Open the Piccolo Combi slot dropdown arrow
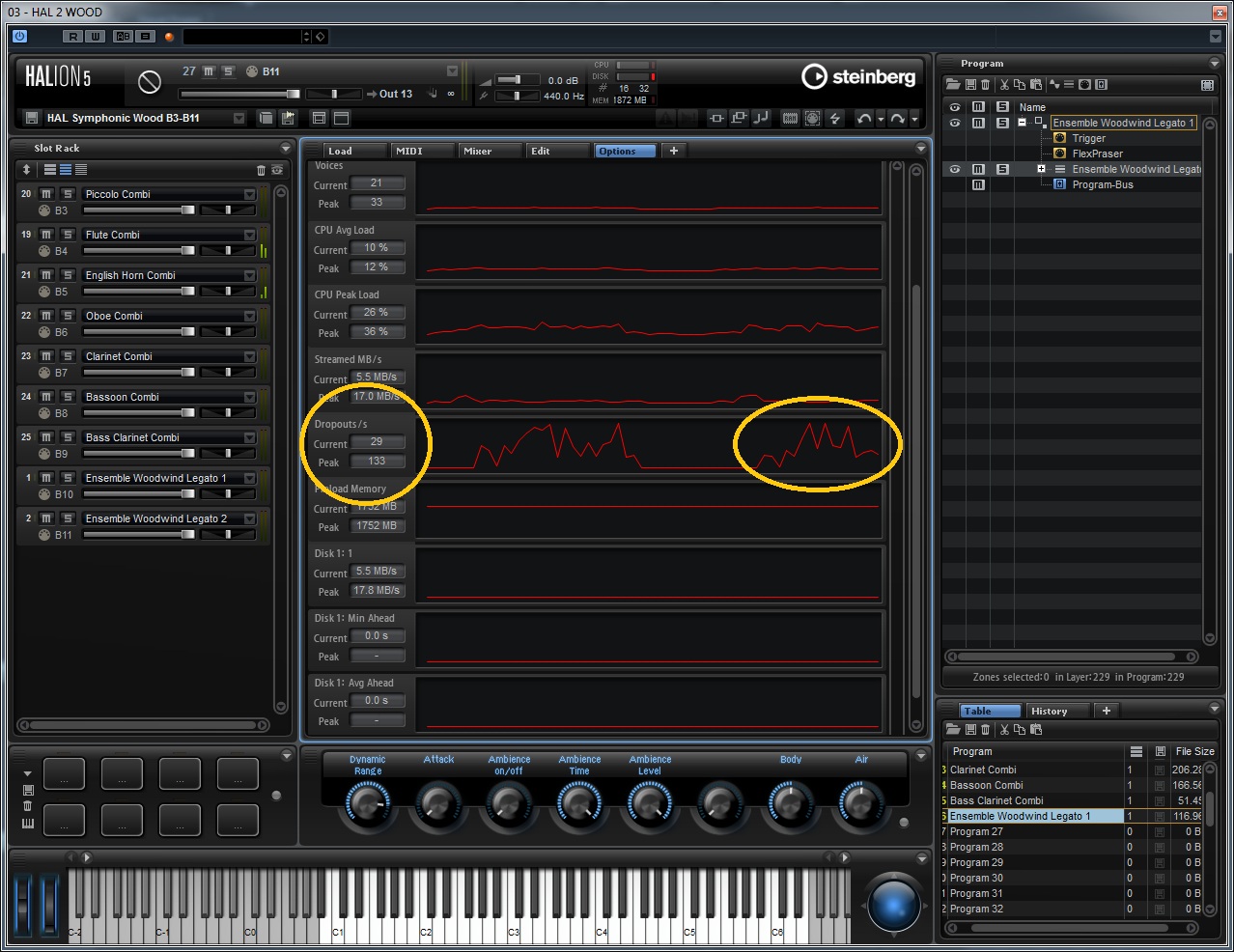1234x952 pixels. pyautogui.click(x=249, y=194)
